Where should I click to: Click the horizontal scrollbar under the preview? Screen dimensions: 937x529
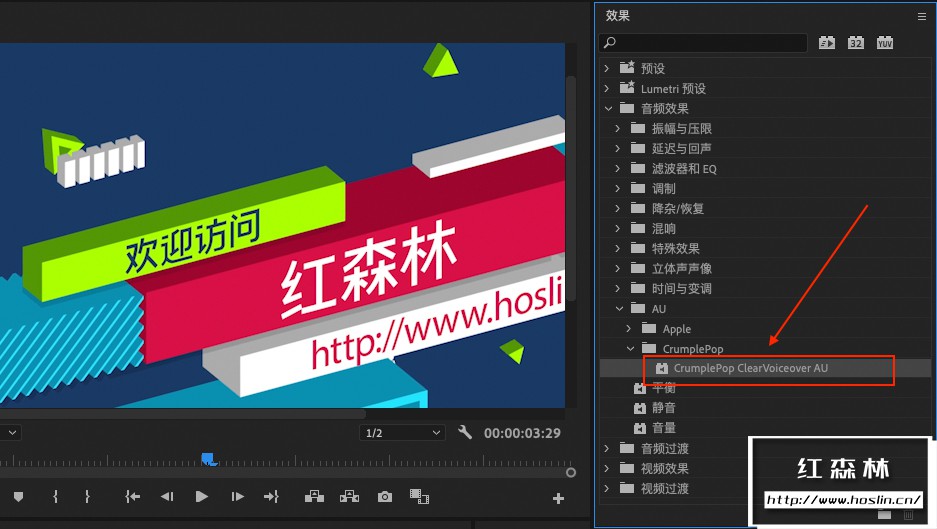point(183,414)
